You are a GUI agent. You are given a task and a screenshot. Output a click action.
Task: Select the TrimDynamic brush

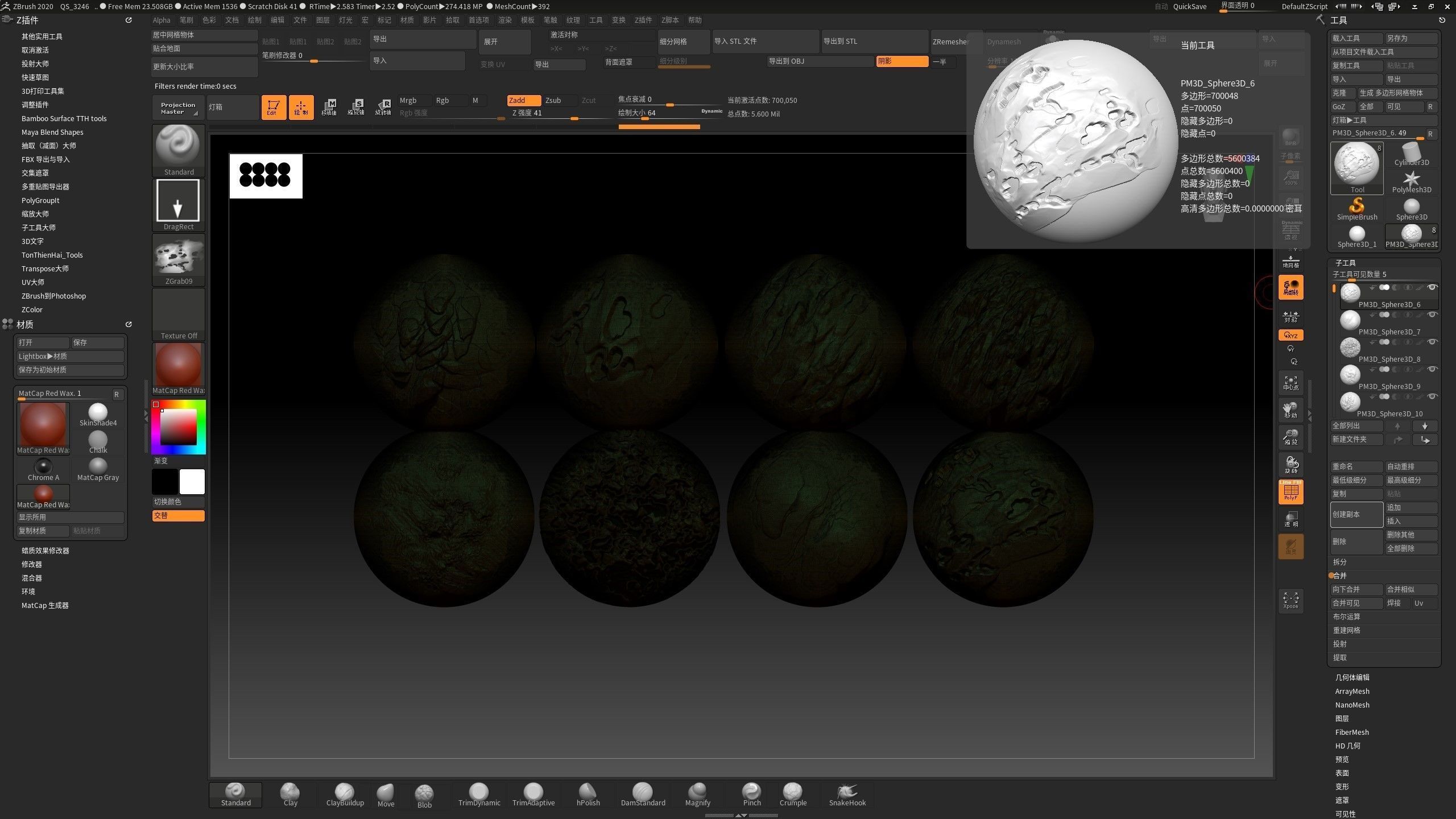click(479, 795)
